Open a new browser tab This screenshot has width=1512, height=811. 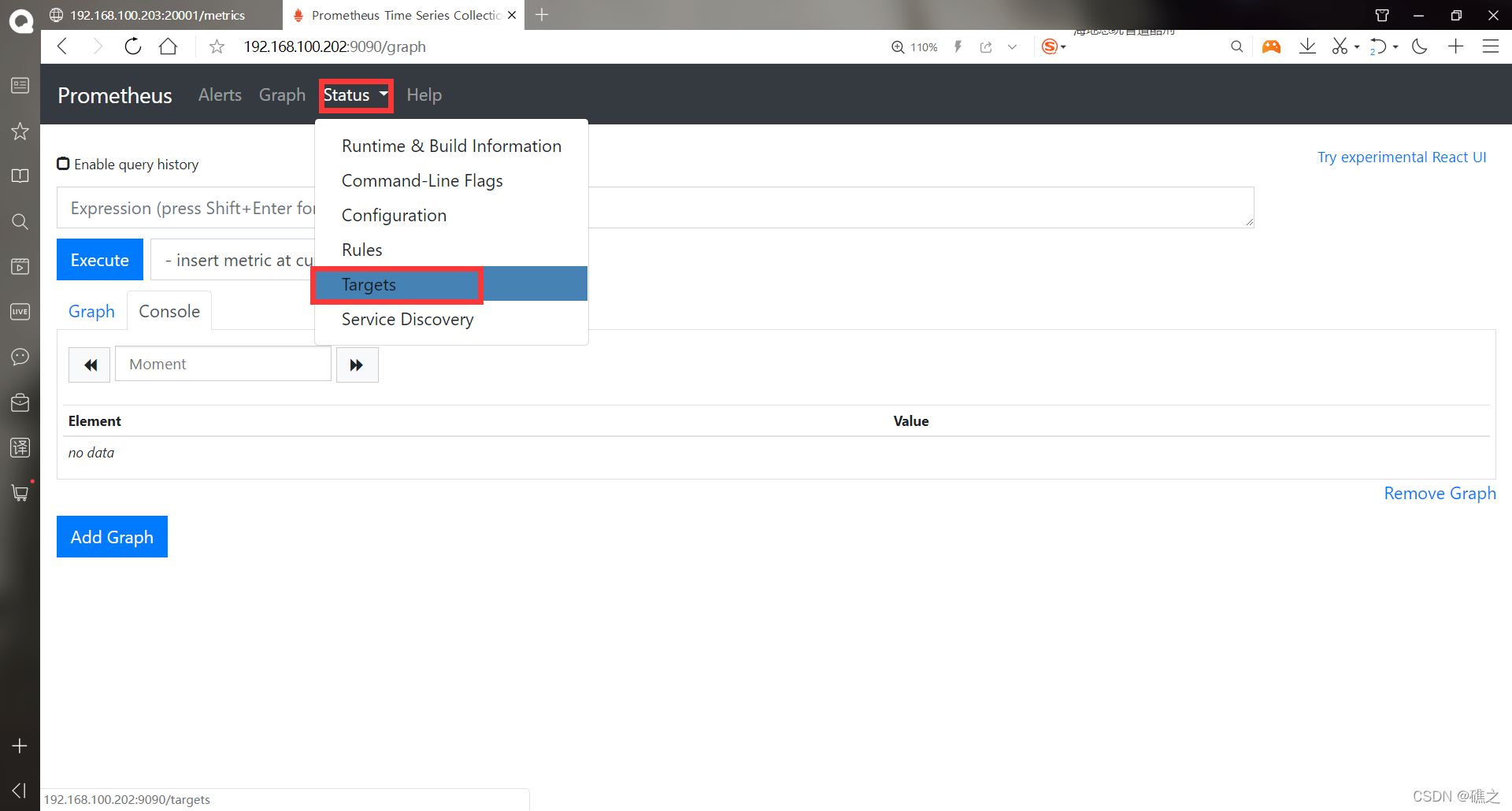click(x=542, y=15)
